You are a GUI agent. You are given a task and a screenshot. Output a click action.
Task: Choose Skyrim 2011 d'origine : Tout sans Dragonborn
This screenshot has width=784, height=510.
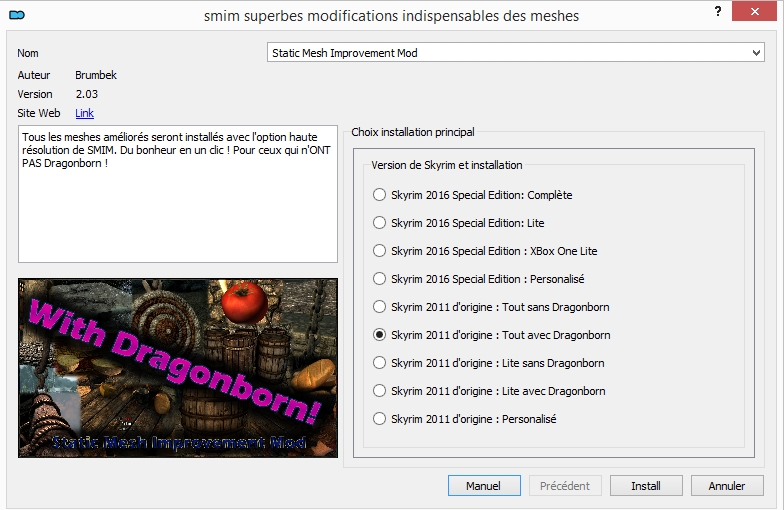click(x=379, y=307)
